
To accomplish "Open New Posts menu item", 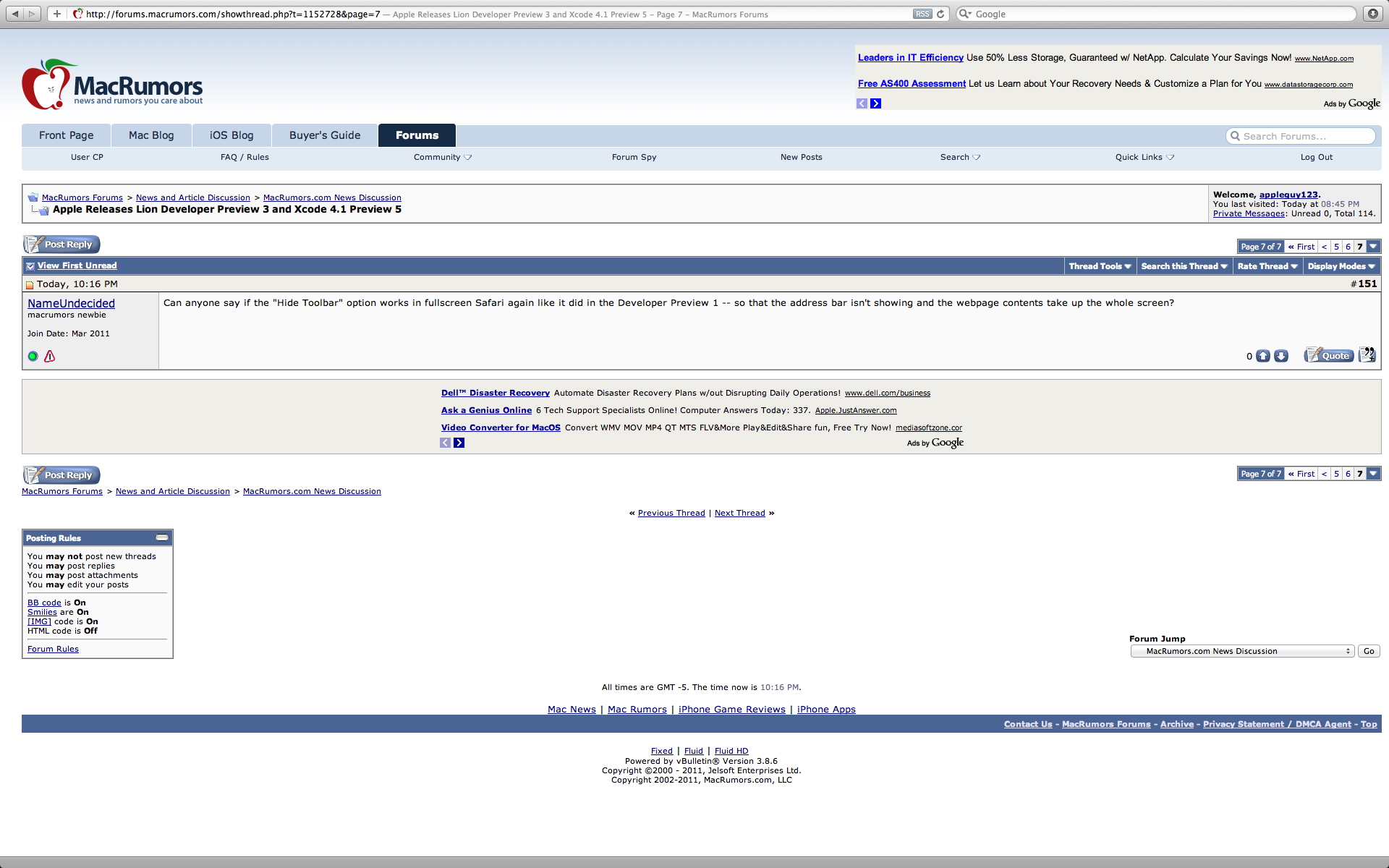I will (x=802, y=157).
